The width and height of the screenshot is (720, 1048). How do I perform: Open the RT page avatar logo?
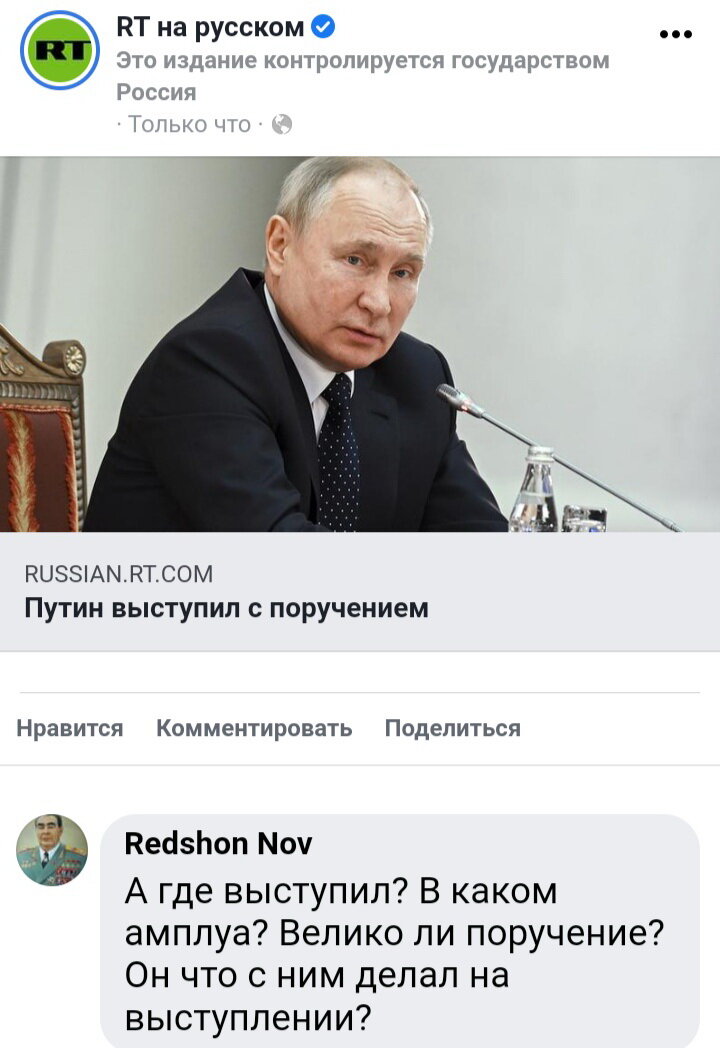click(x=59, y=50)
